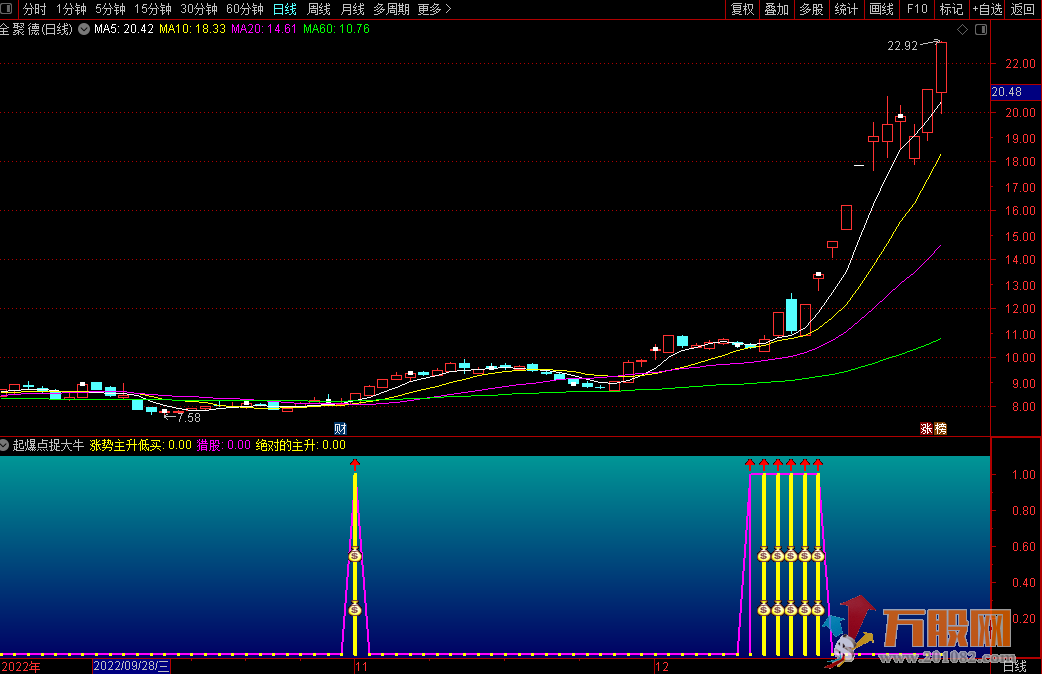The image size is (1042, 674).
Task: Click the red up-arrow above November spike
Action: tap(354, 464)
